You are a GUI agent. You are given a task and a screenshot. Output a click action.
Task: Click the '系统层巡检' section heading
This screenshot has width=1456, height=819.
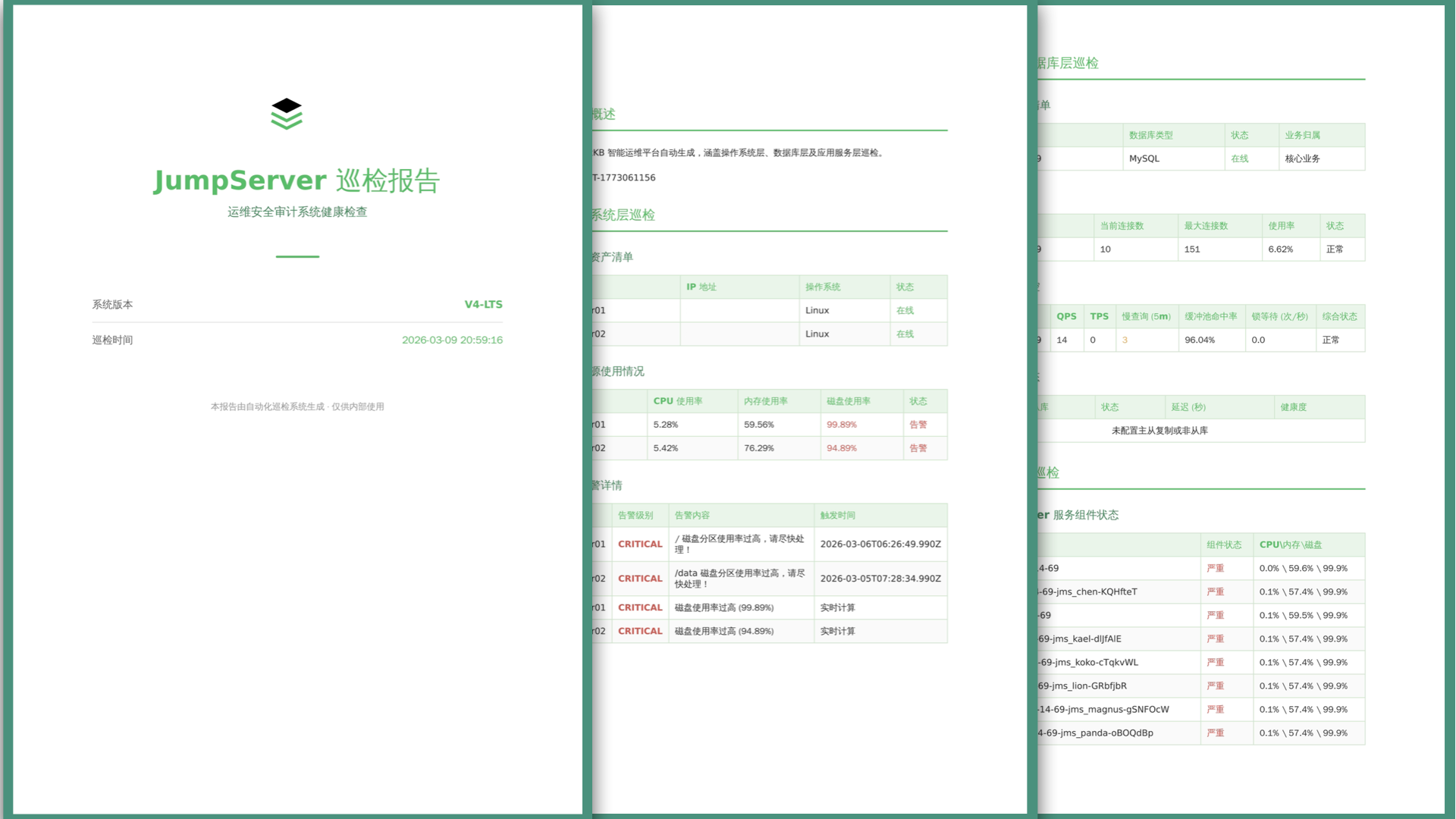[623, 215]
